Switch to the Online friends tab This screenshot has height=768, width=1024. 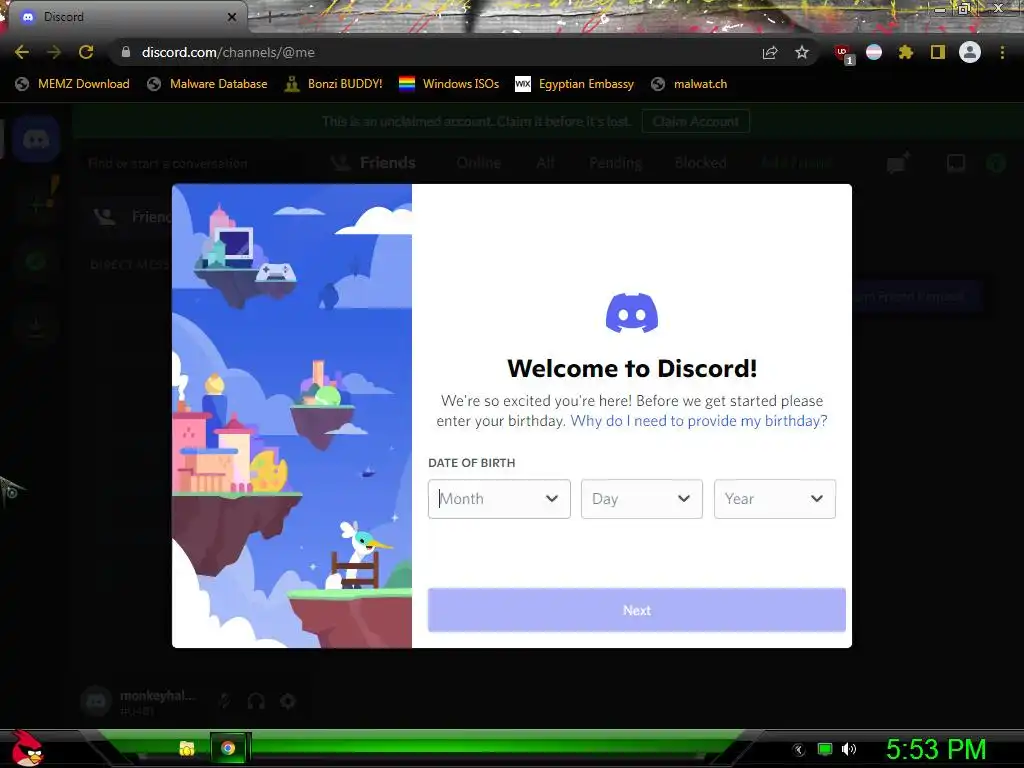pos(479,163)
